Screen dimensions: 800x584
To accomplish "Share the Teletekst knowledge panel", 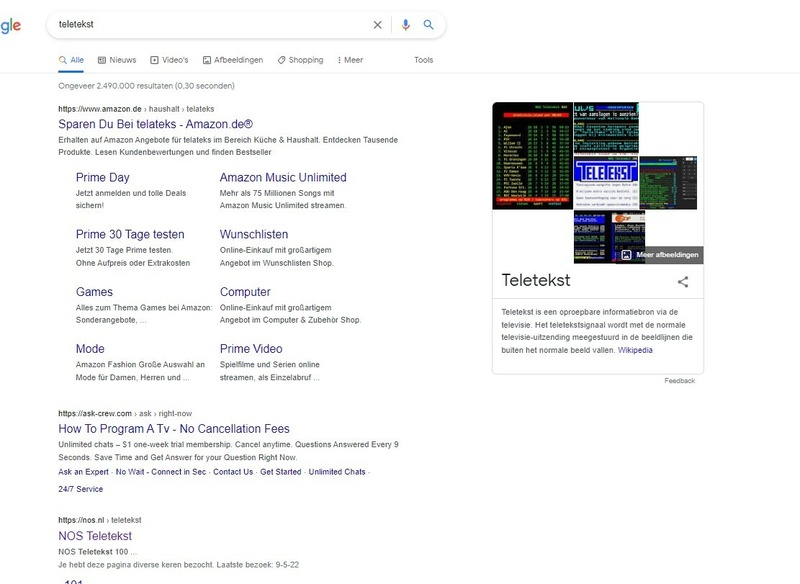I will coord(683,282).
